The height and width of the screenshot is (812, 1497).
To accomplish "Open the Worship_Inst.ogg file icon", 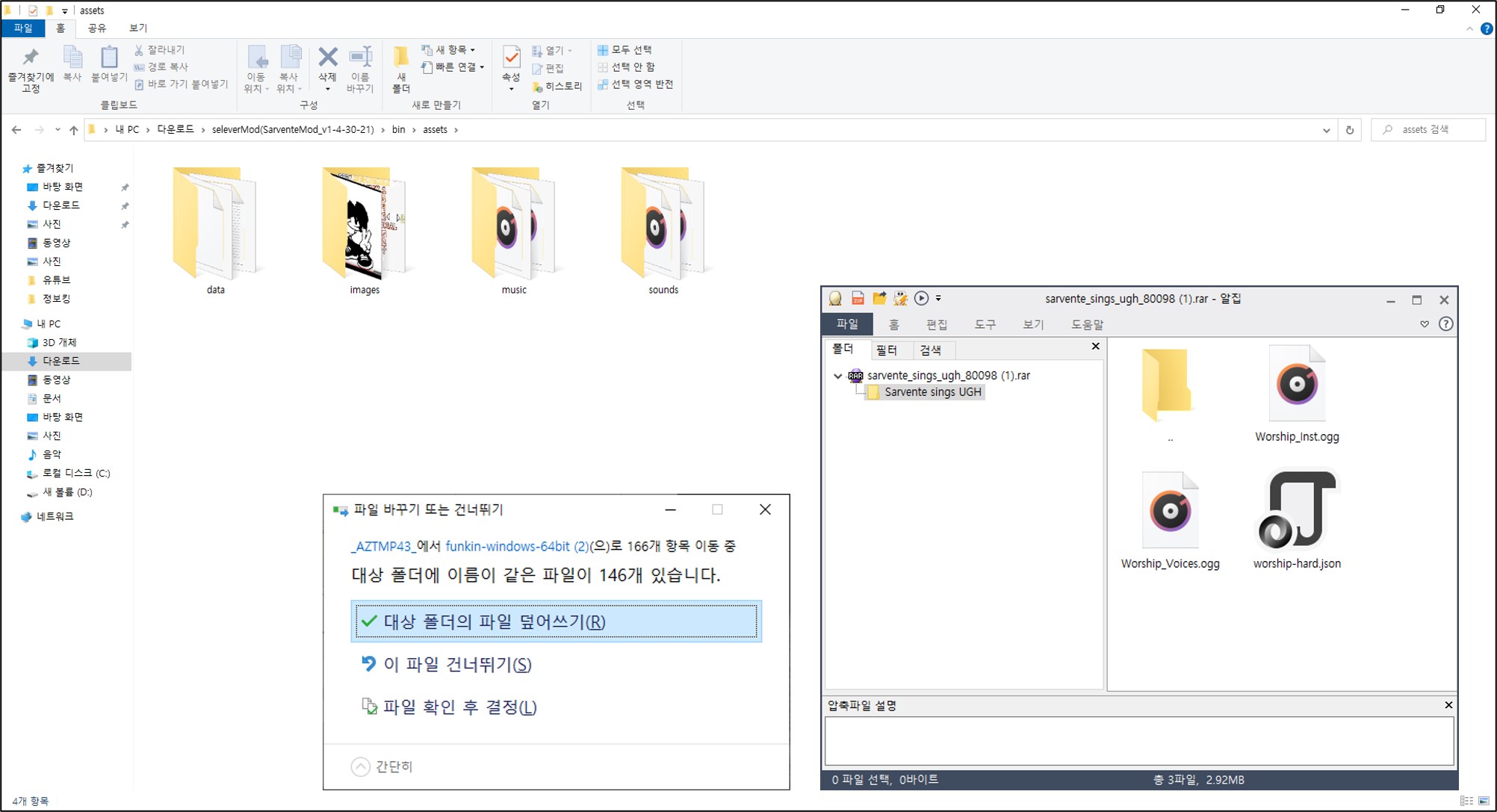I will (x=1297, y=385).
